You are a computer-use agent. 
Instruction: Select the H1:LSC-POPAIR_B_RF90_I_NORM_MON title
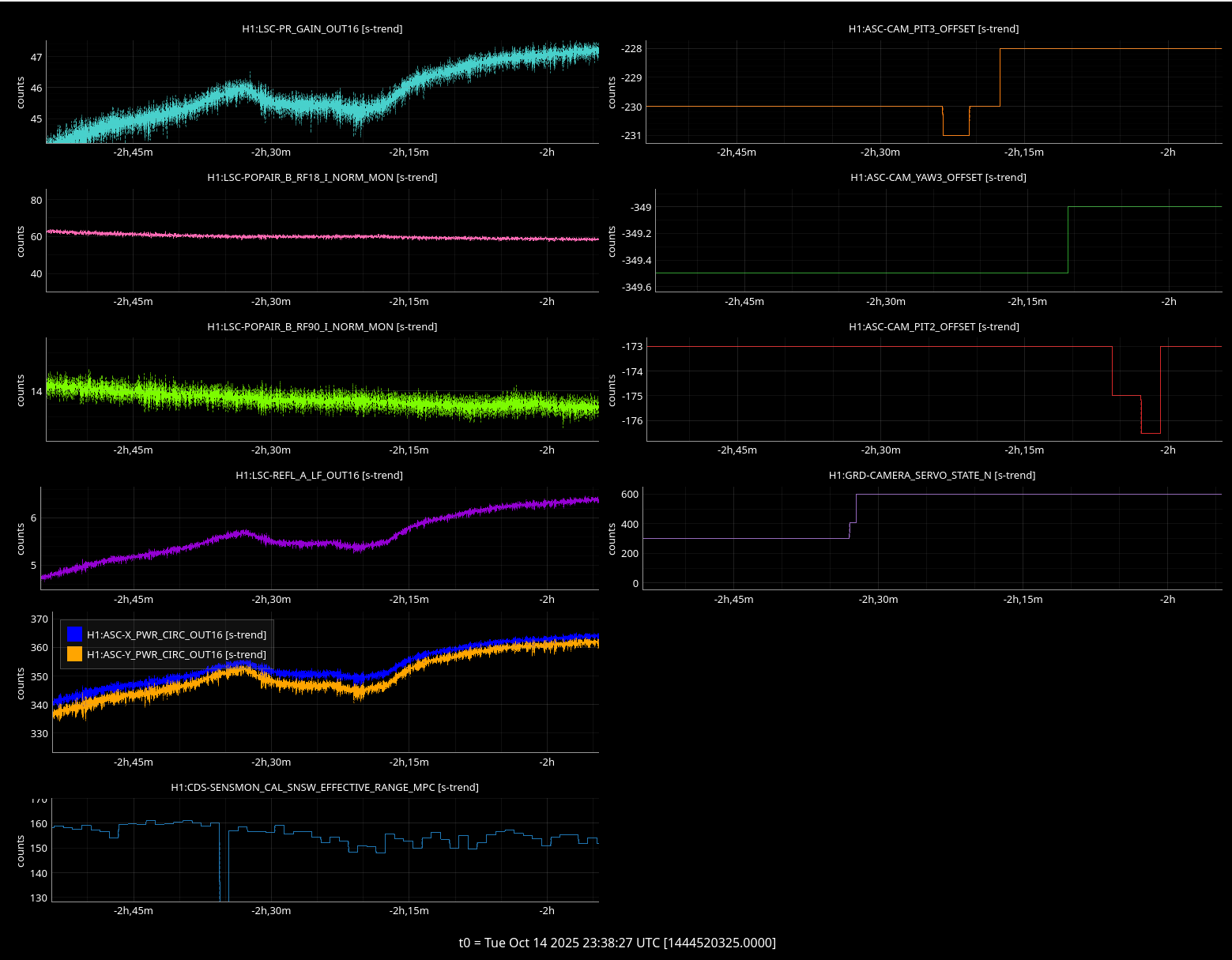[322, 326]
